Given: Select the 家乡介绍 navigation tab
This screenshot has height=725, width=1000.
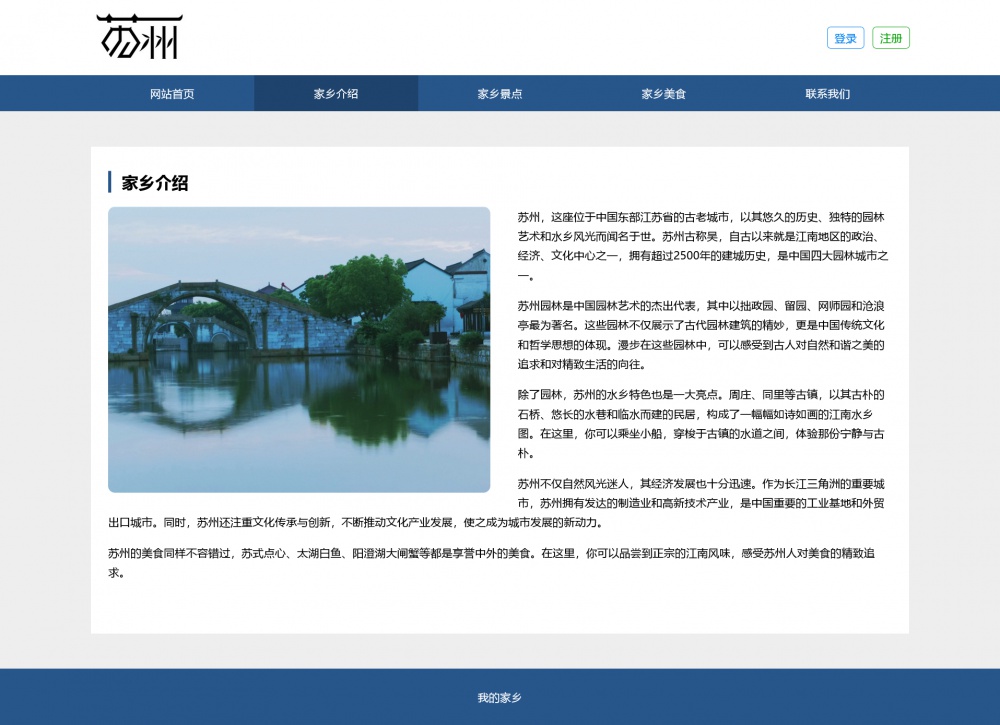Looking at the screenshot, I should (336, 94).
